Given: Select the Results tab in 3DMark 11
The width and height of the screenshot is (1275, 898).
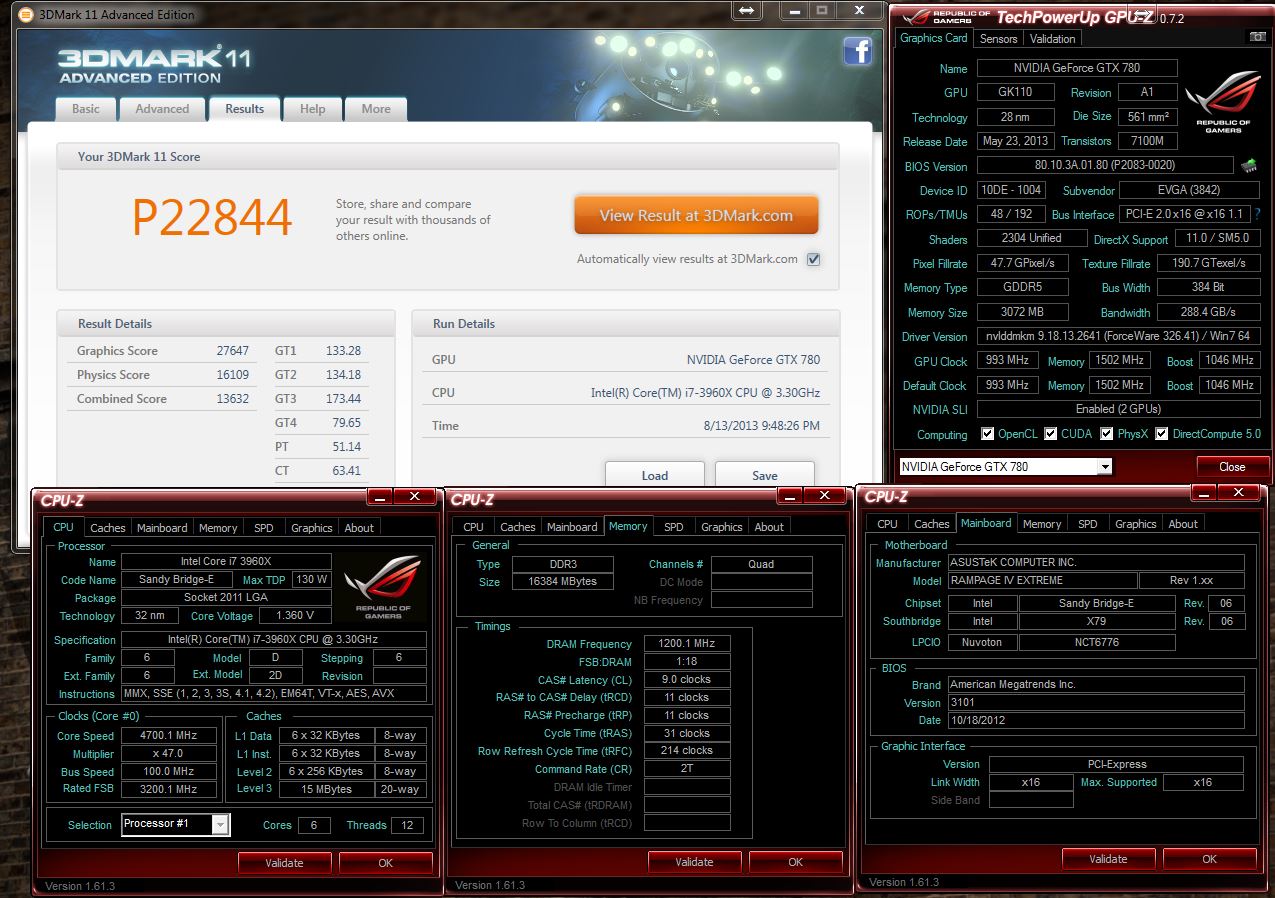Looking at the screenshot, I should click(x=244, y=109).
